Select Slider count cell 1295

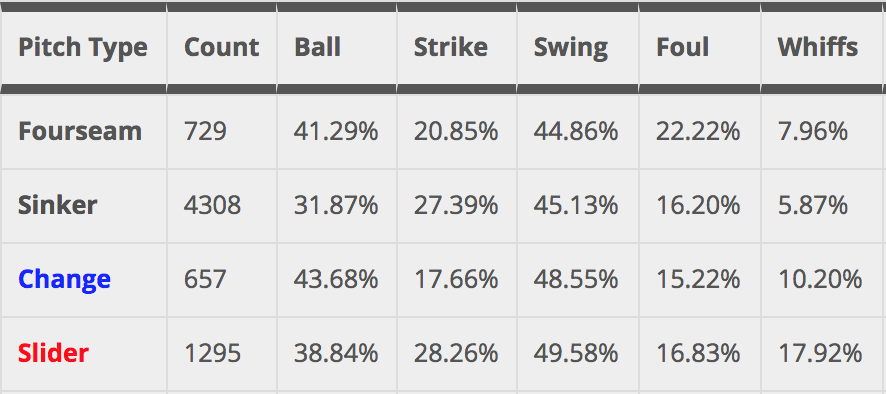(x=212, y=354)
